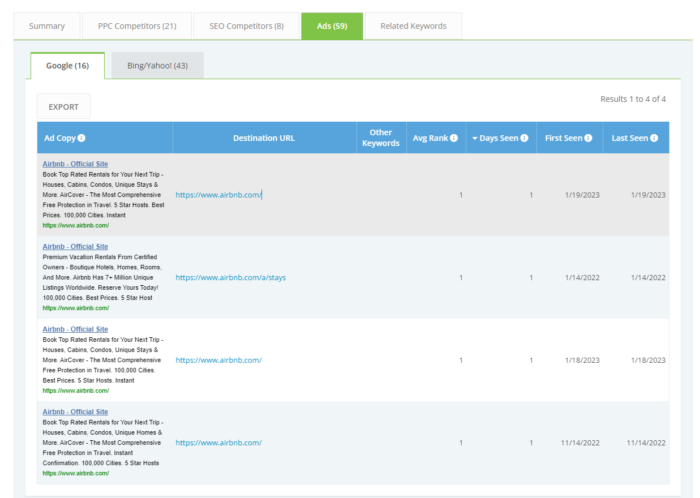Image resolution: width=700 pixels, height=498 pixels.
Task: Open https://www.airbnb.com/a/stays destination link
Action: (230, 277)
